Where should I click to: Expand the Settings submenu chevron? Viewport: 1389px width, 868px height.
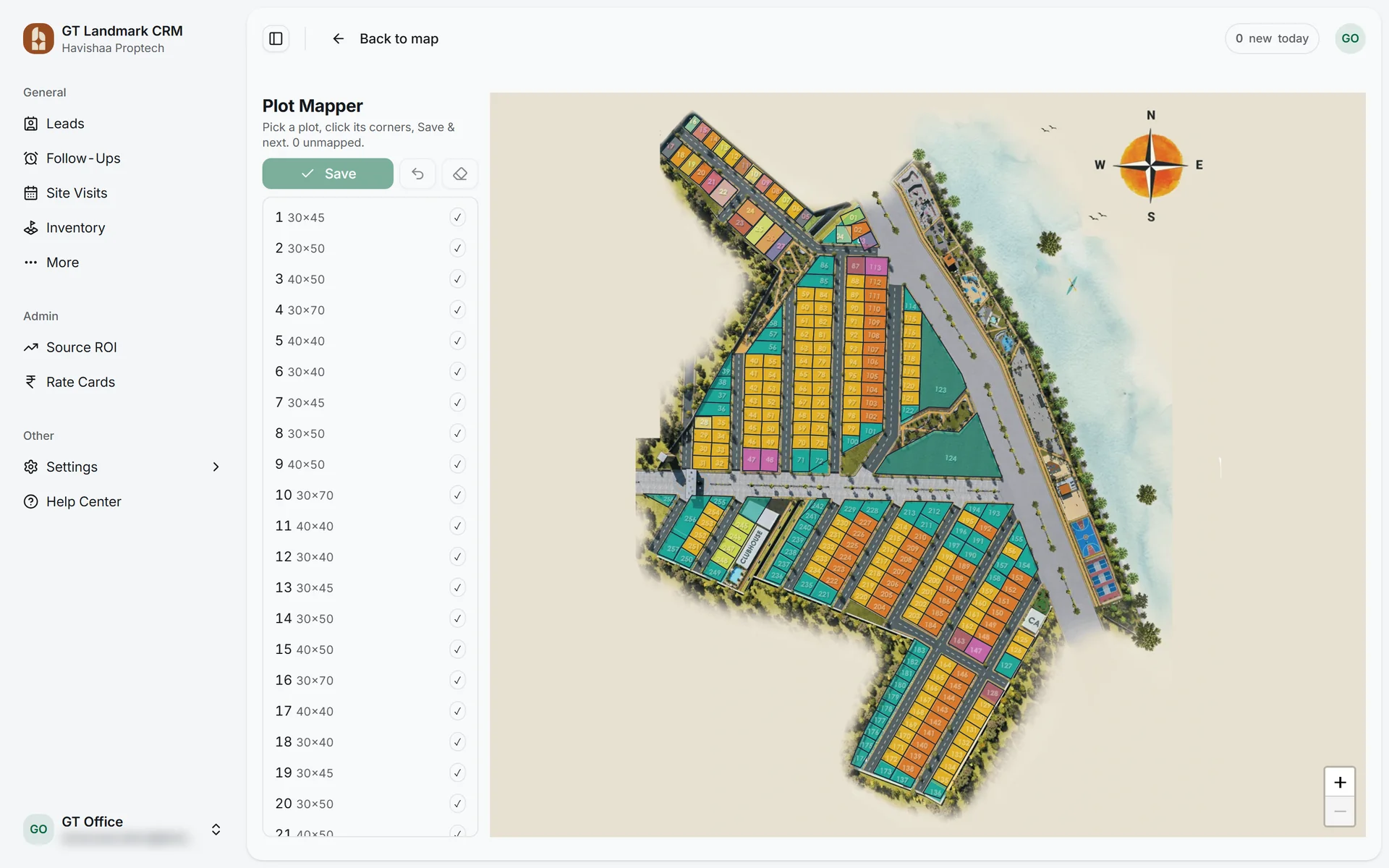pyautogui.click(x=216, y=467)
